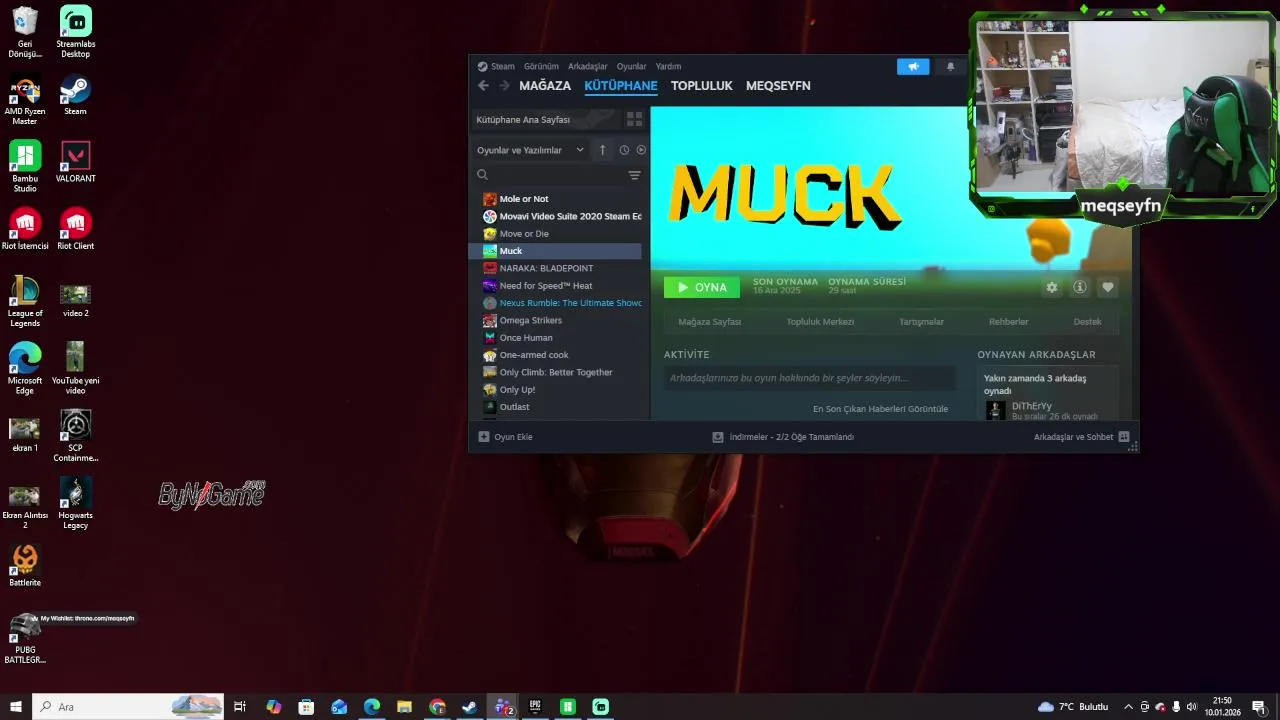Switch to TOPLULUK tab
The image size is (1280, 720).
(x=702, y=86)
